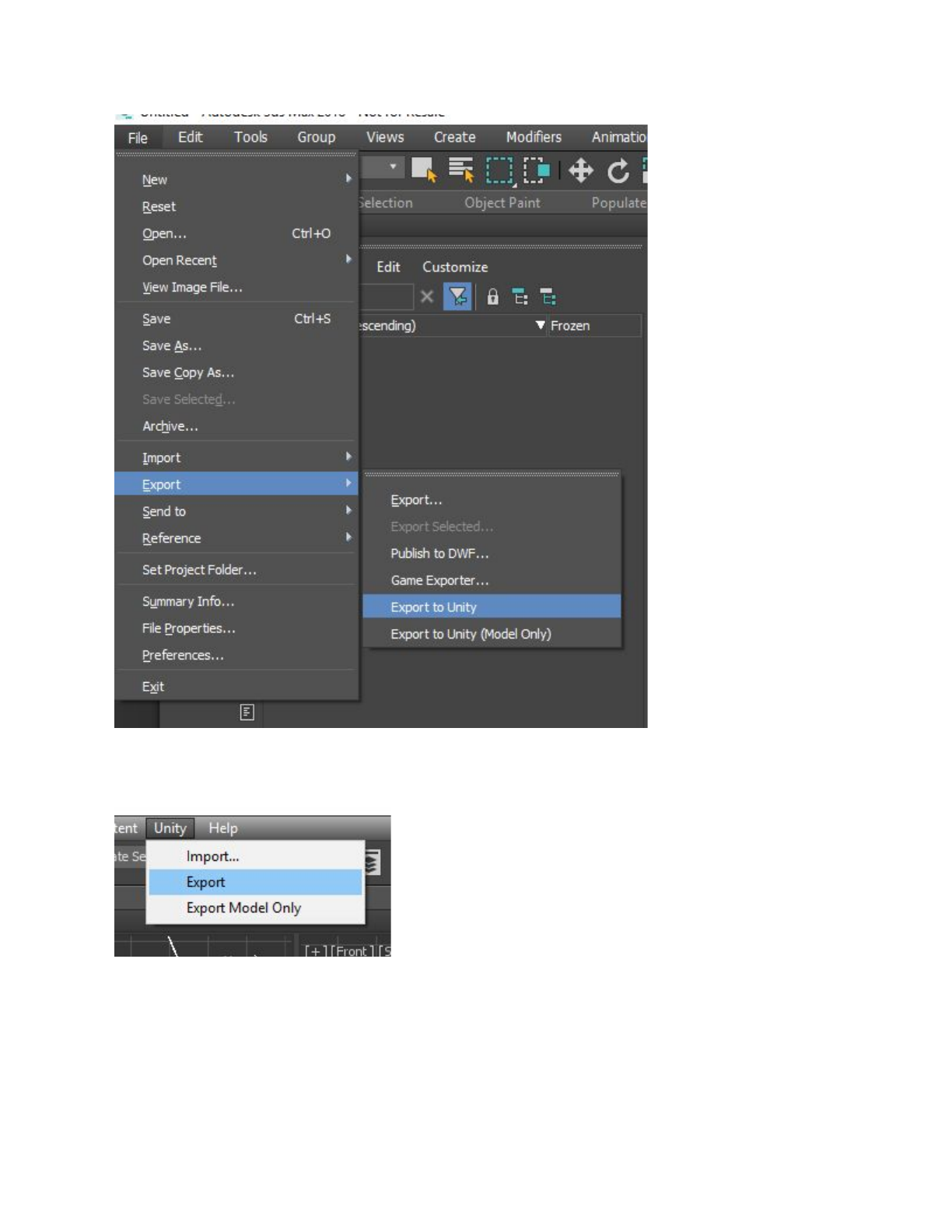Choose Save Copy As...

click(236, 373)
